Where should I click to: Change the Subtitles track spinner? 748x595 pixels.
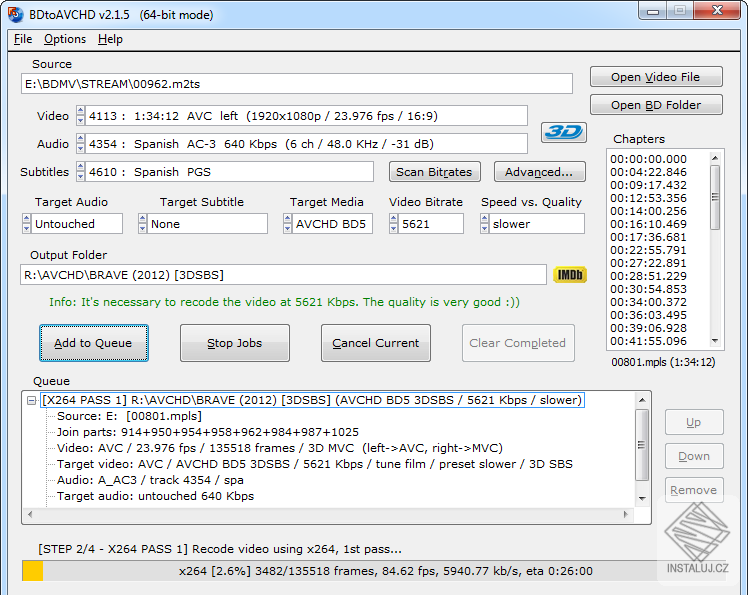point(81,172)
